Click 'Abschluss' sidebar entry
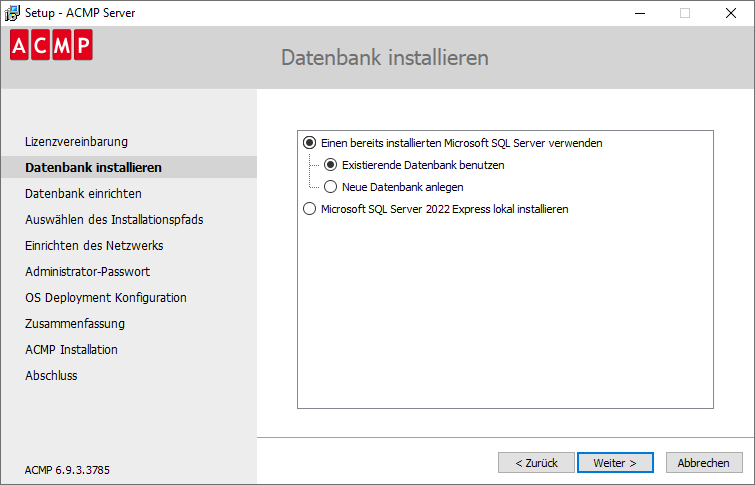Screen dimensions: 755x485 [51, 376]
